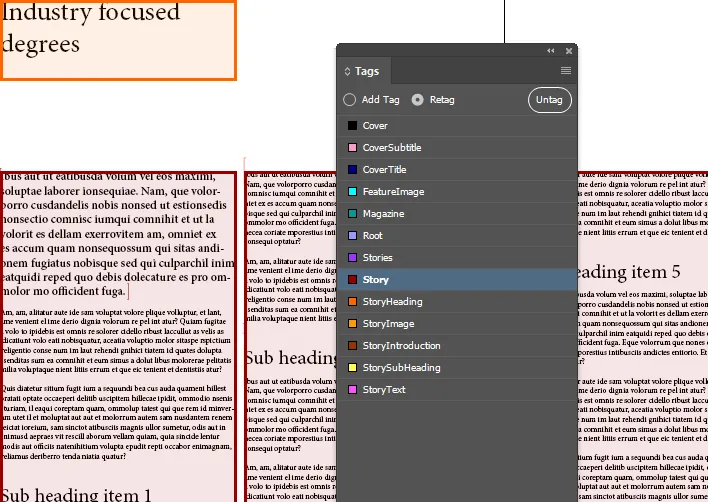The image size is (708, 502).
Task: Click the black Cover tag swatch
Action: (x=352, y=126)
